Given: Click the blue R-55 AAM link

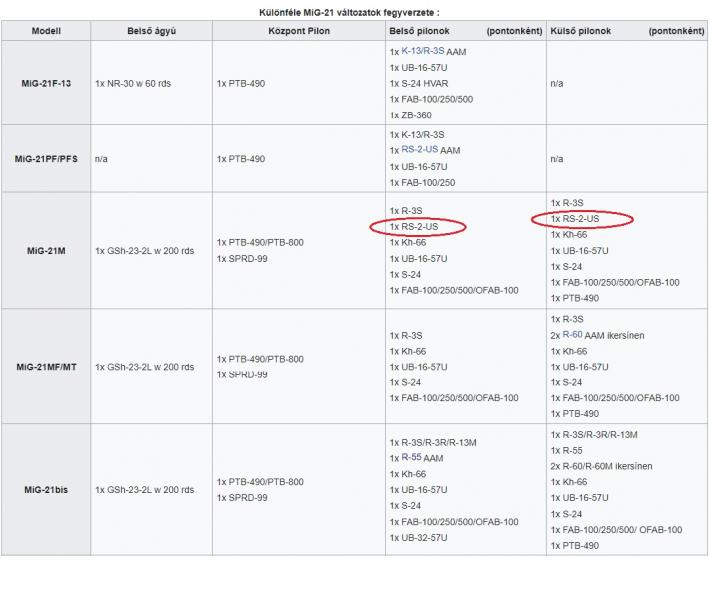Looking at the screenshot, I should (410, 457).
